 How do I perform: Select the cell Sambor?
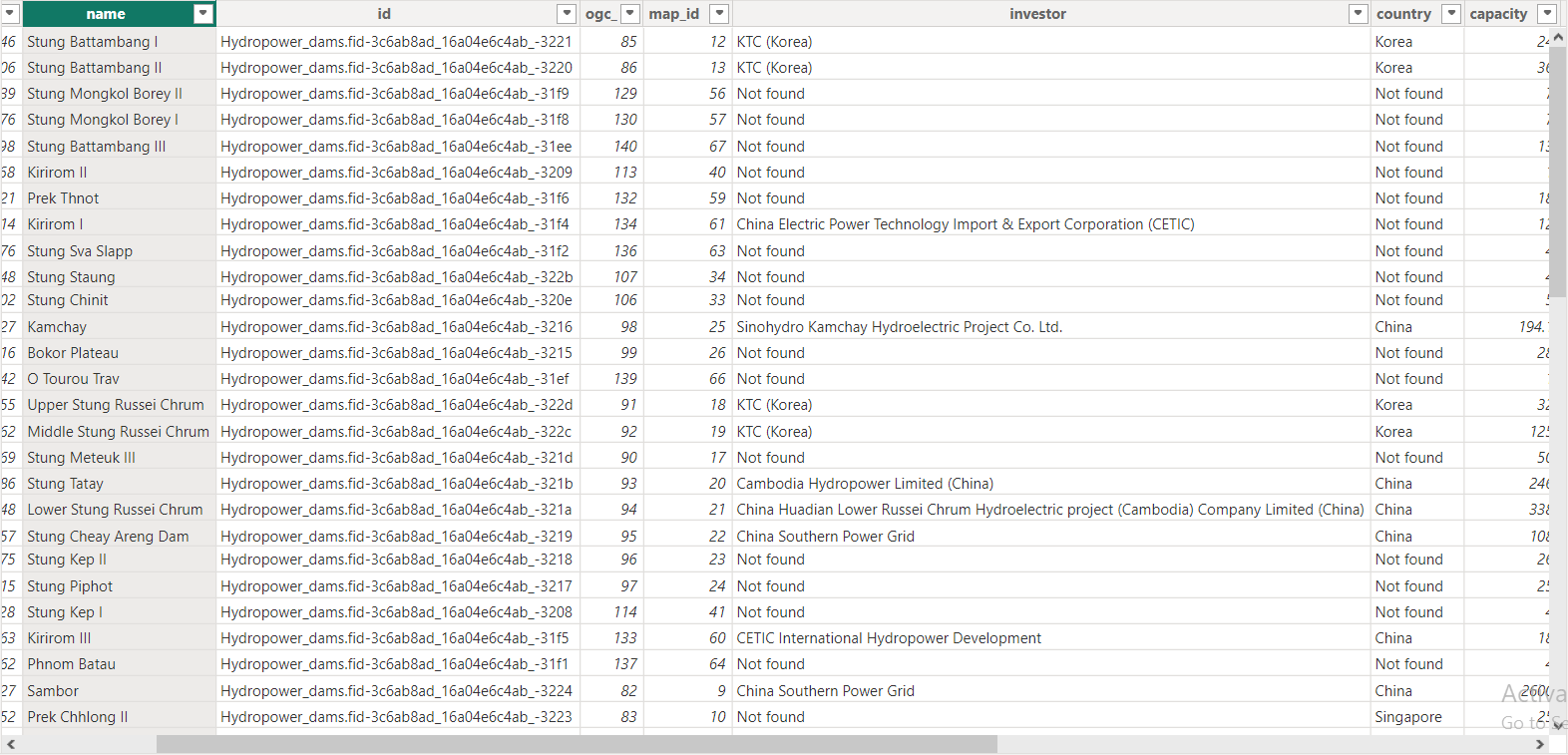coord(119,691)
